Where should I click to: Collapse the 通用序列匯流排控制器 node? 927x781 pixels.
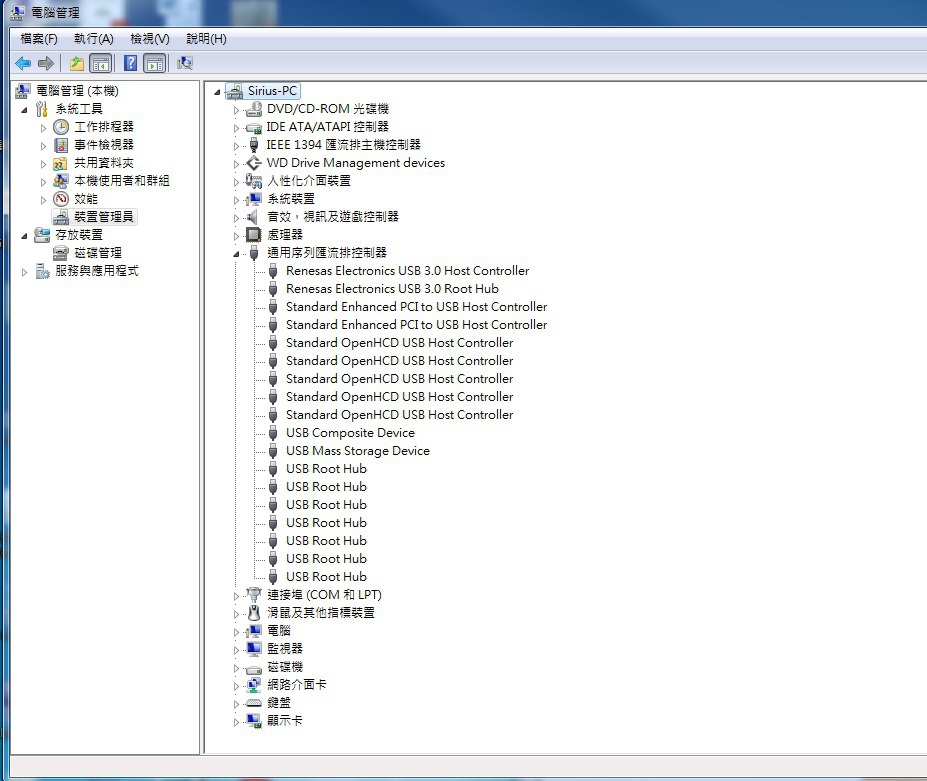236,254
